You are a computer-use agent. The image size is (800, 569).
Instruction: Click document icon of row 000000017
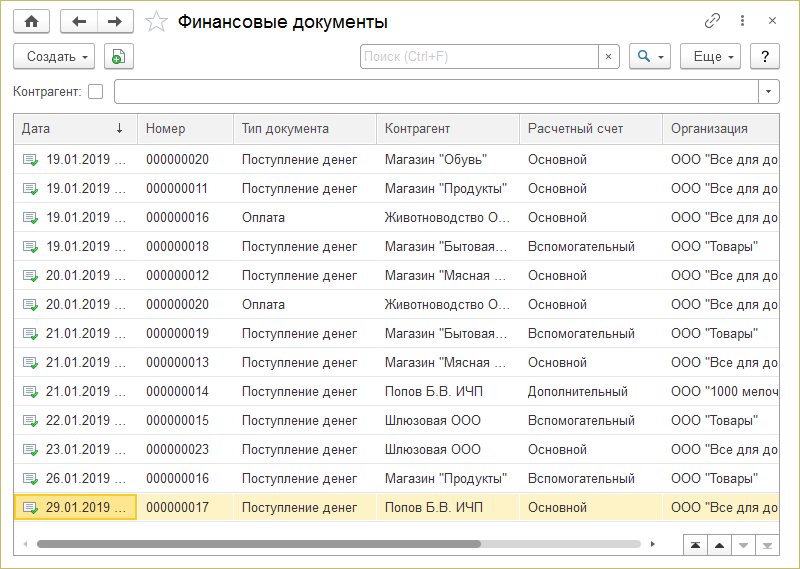(x=31, y=508)
